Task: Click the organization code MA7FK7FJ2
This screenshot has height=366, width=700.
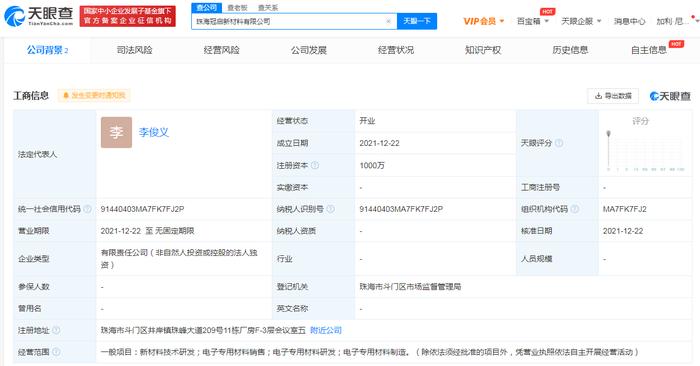Action: coord(625,209)
